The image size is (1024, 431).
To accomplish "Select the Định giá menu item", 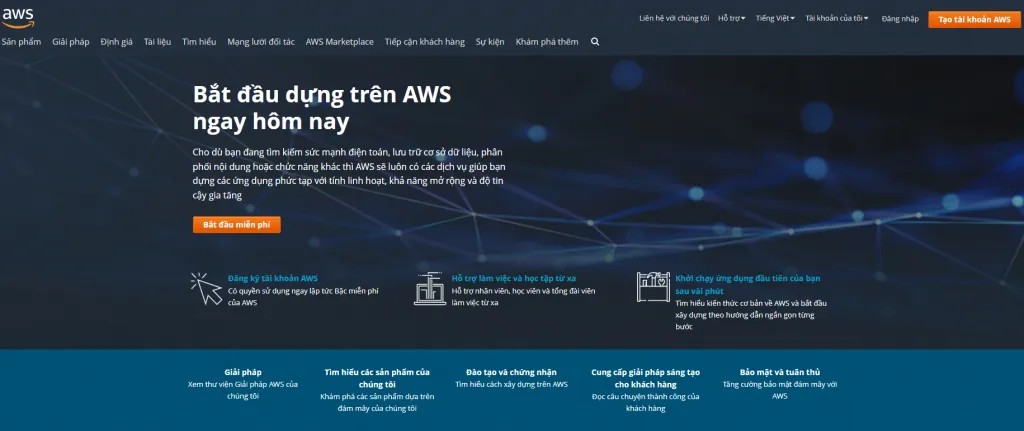I will tap(116, 42).
